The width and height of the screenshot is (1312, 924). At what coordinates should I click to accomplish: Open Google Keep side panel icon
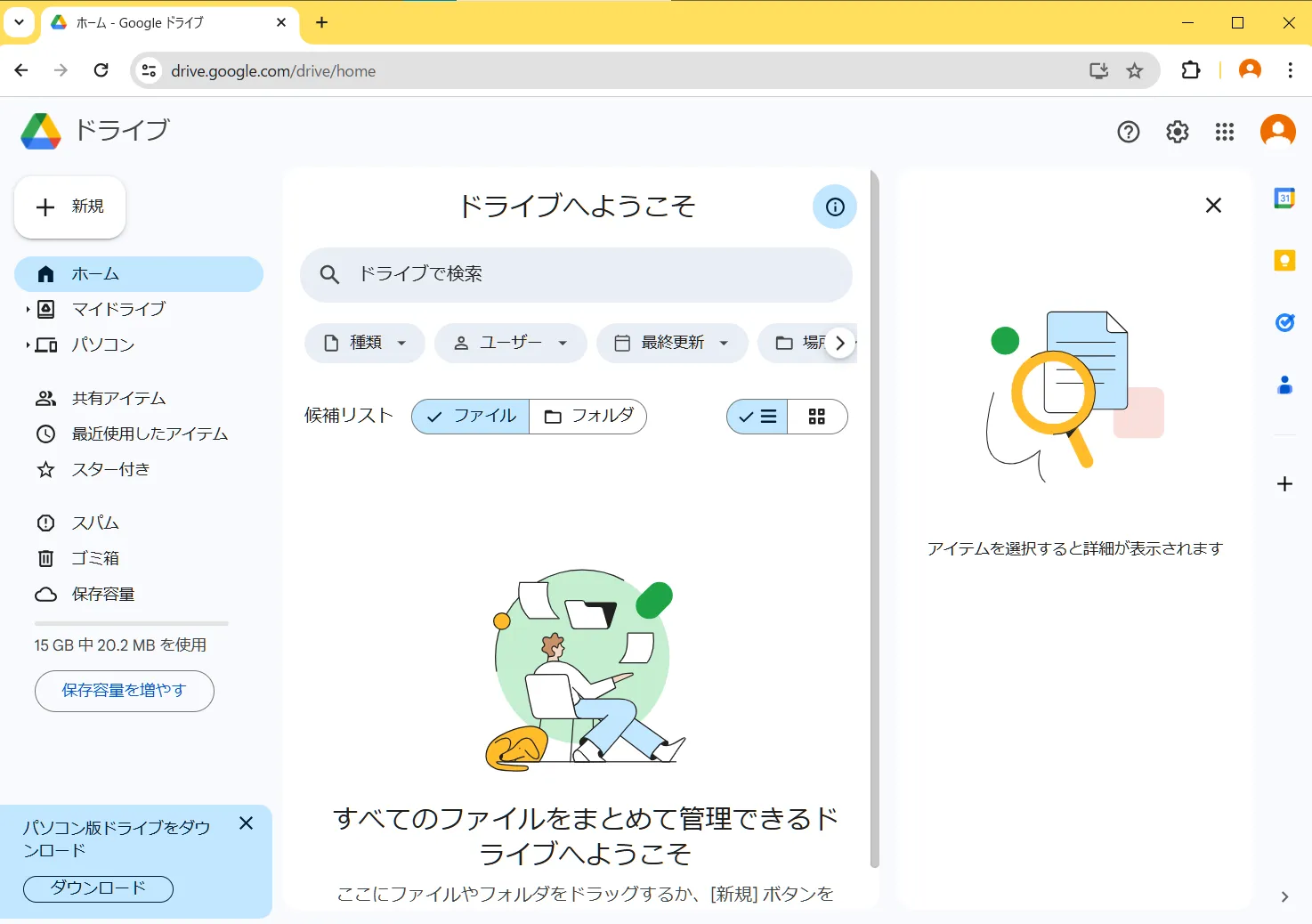1284,260
